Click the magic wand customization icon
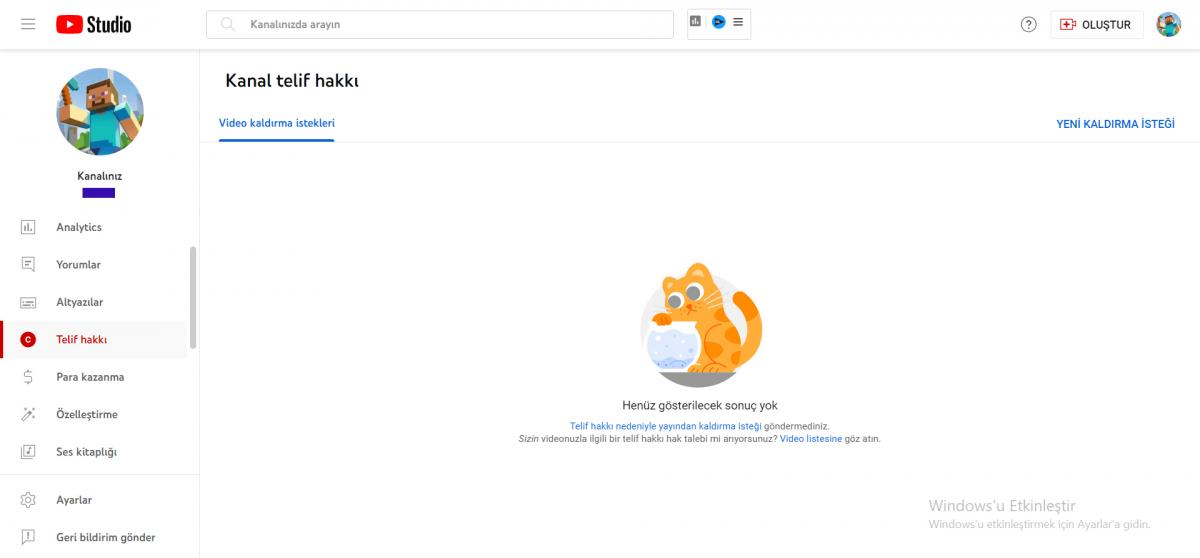1200x558 pixels. tap(28, 414)
